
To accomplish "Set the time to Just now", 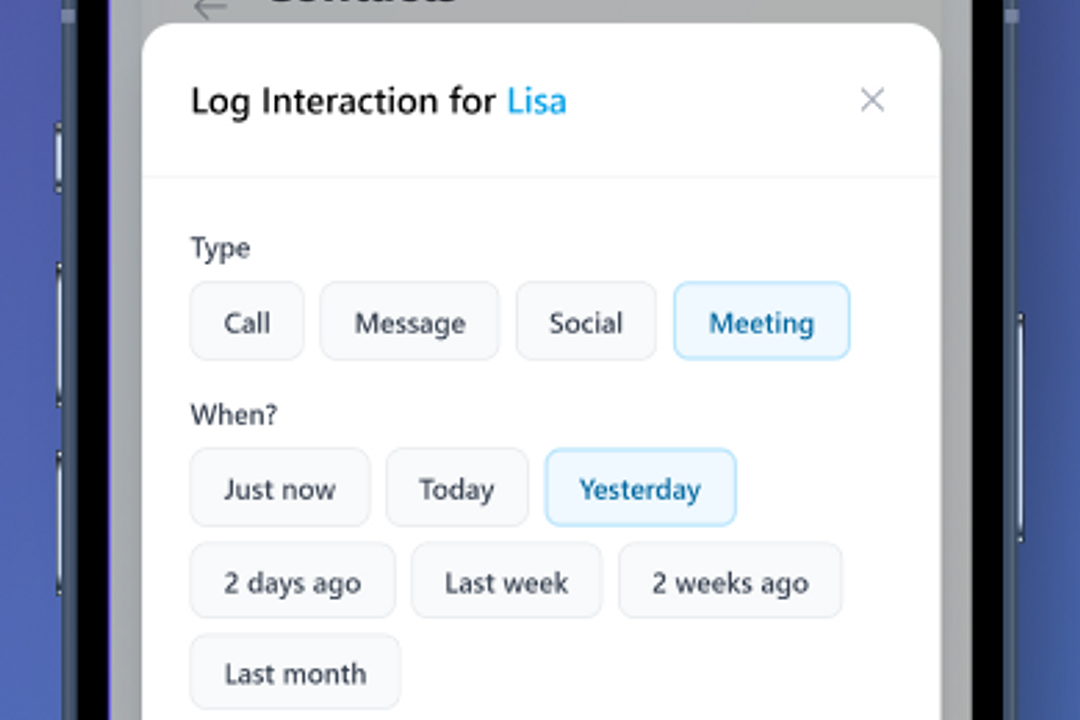I will click(280, 488).
